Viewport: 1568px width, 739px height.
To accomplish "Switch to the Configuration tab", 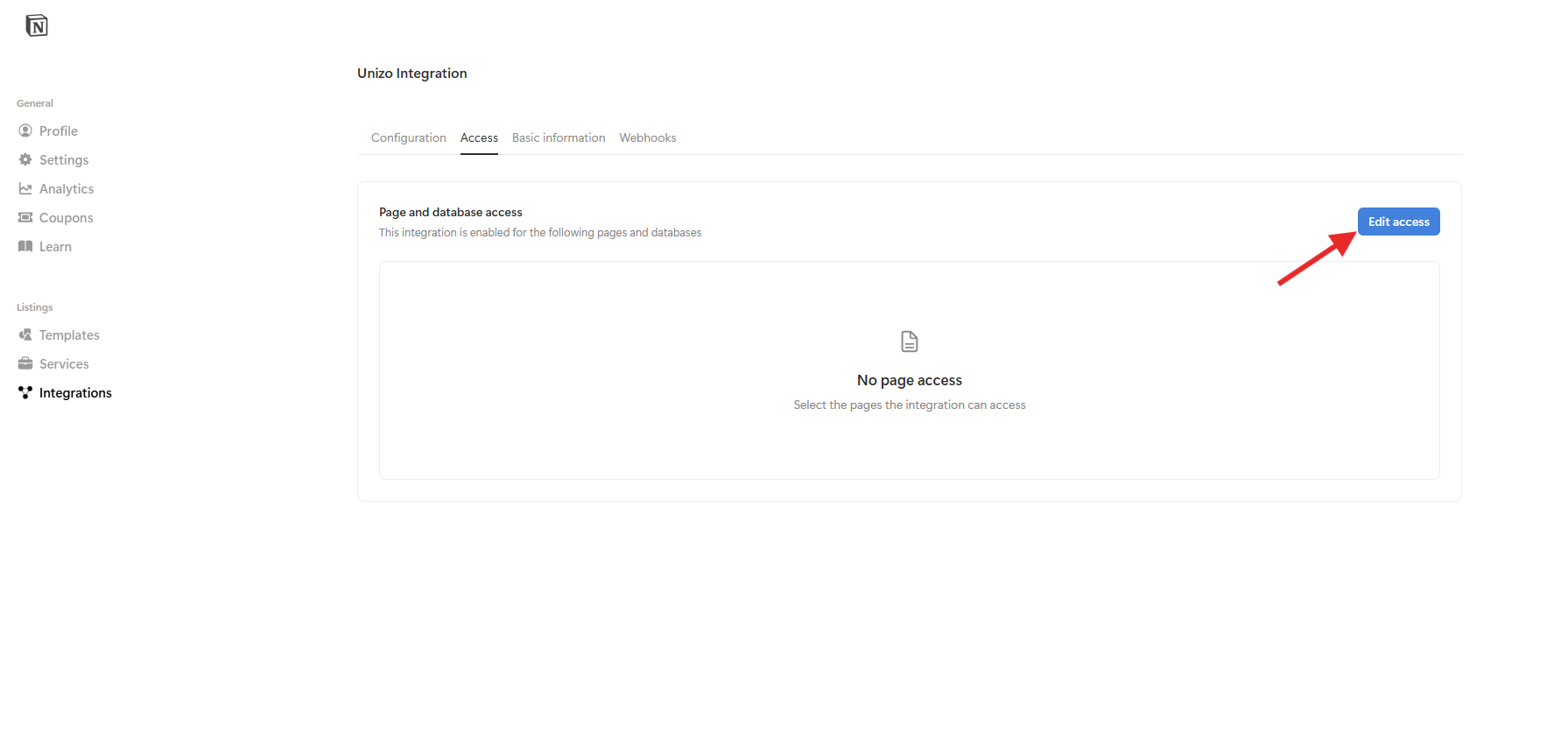I will (409, 137).
